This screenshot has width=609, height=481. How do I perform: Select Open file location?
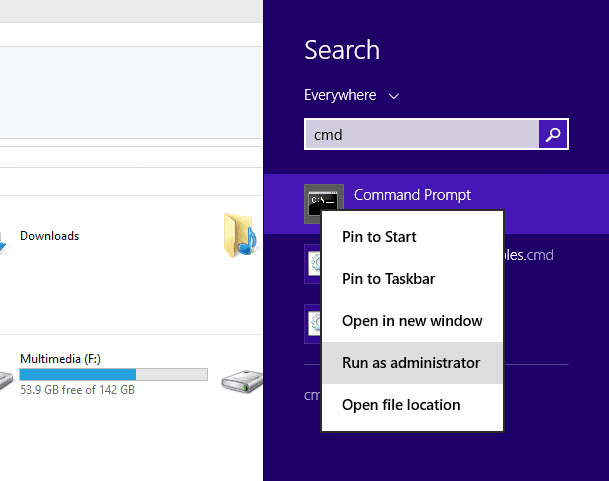pyautogui.click(x=412, y=405)
